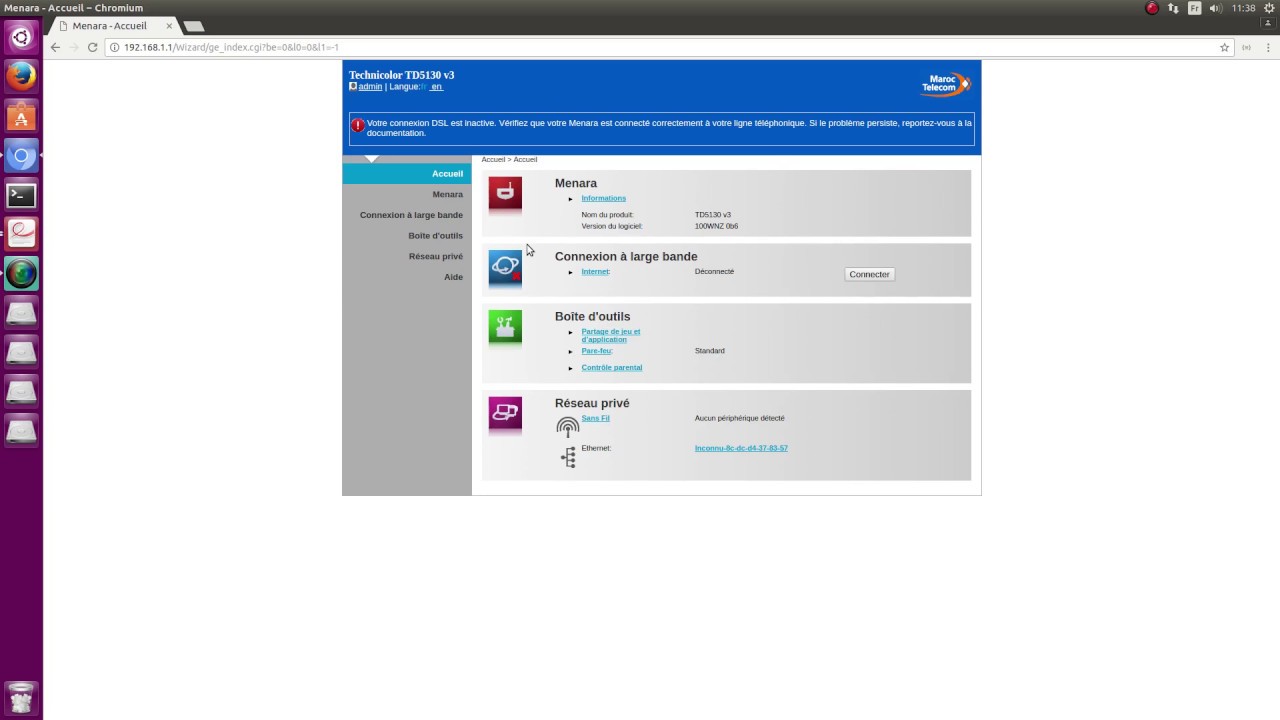This screenshot has height=720, width=1280.
Task: Open Partage de jeu et d'application link
Action: click(611, 335)
